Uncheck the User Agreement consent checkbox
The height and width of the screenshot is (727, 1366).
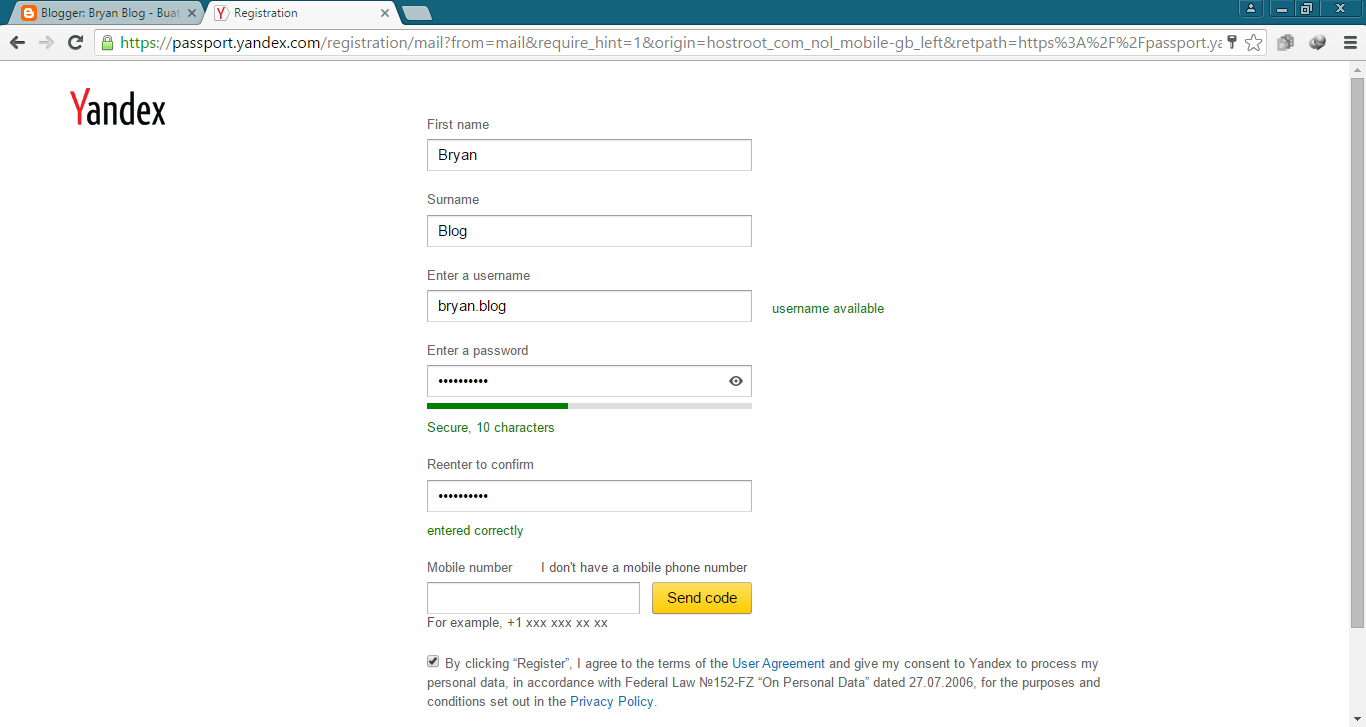click(x=433, y=661)
